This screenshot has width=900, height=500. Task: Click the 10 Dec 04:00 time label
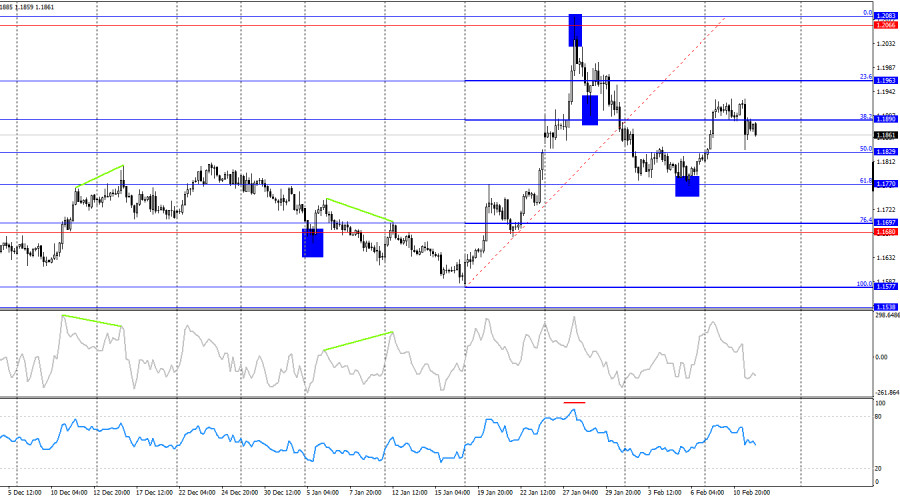click(x=69, y=493)
